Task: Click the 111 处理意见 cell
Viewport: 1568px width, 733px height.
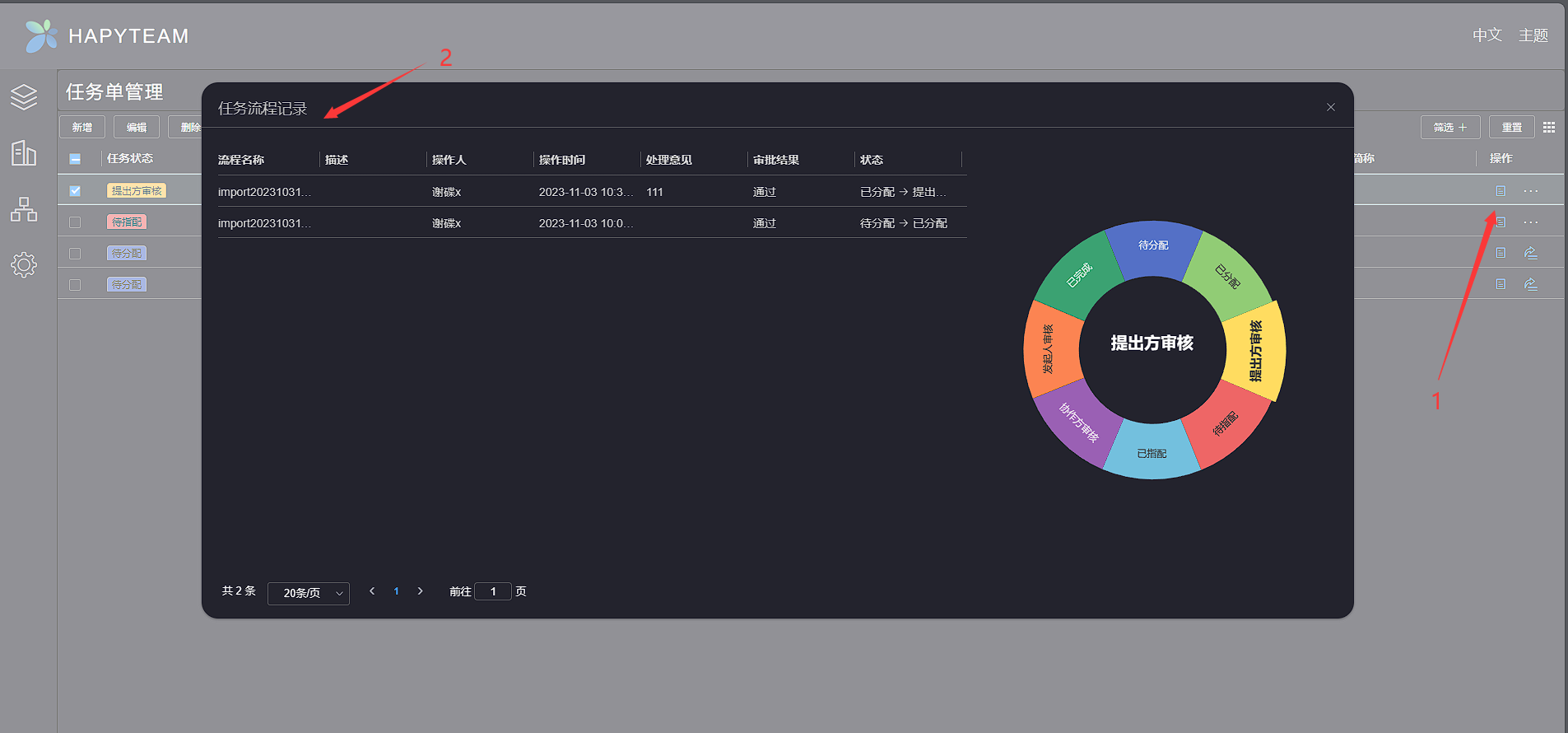Action: tap(655, 192)
